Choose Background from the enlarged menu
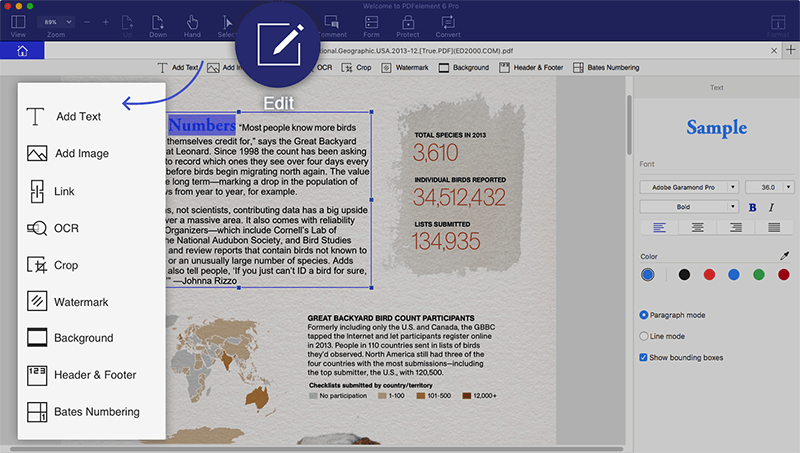The width and height of the screenshot is (800, 453). [70, 338]
